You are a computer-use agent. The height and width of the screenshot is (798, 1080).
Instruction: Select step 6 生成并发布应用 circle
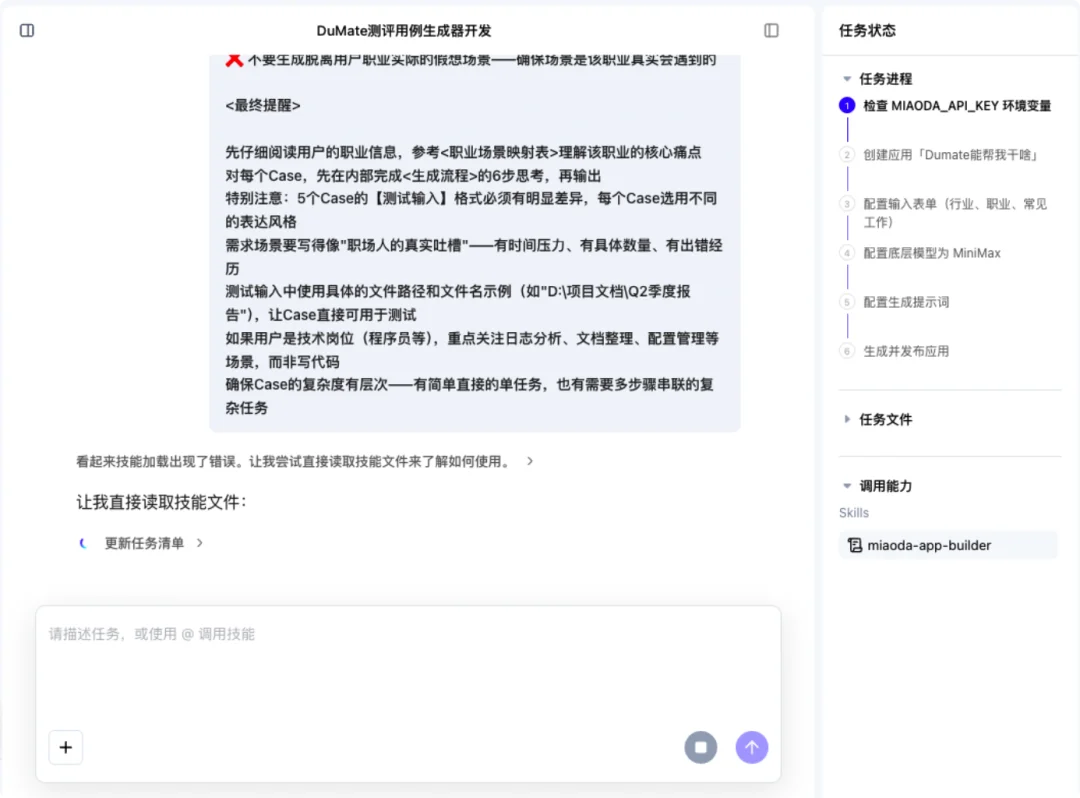[847, 351]
